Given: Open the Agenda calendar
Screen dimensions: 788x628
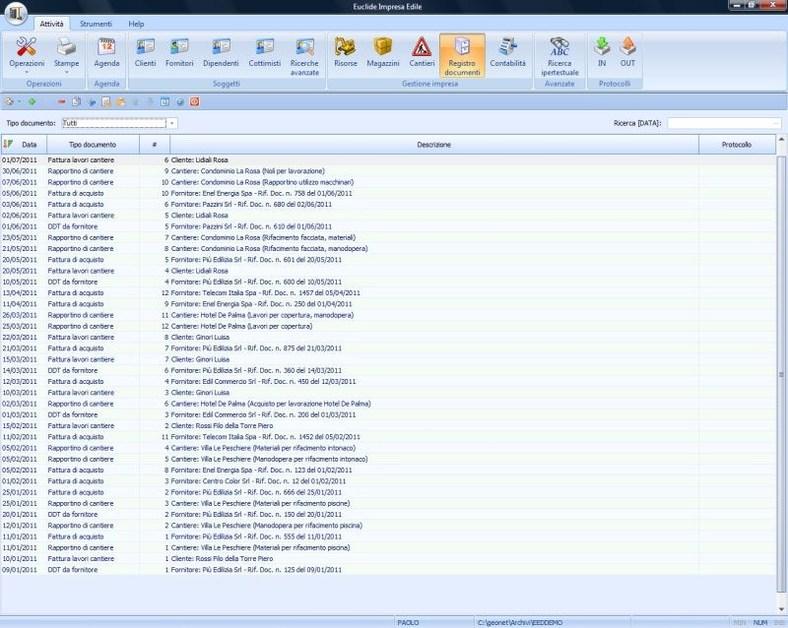Looking at the screenshot, I should click(x=106, y=52).
